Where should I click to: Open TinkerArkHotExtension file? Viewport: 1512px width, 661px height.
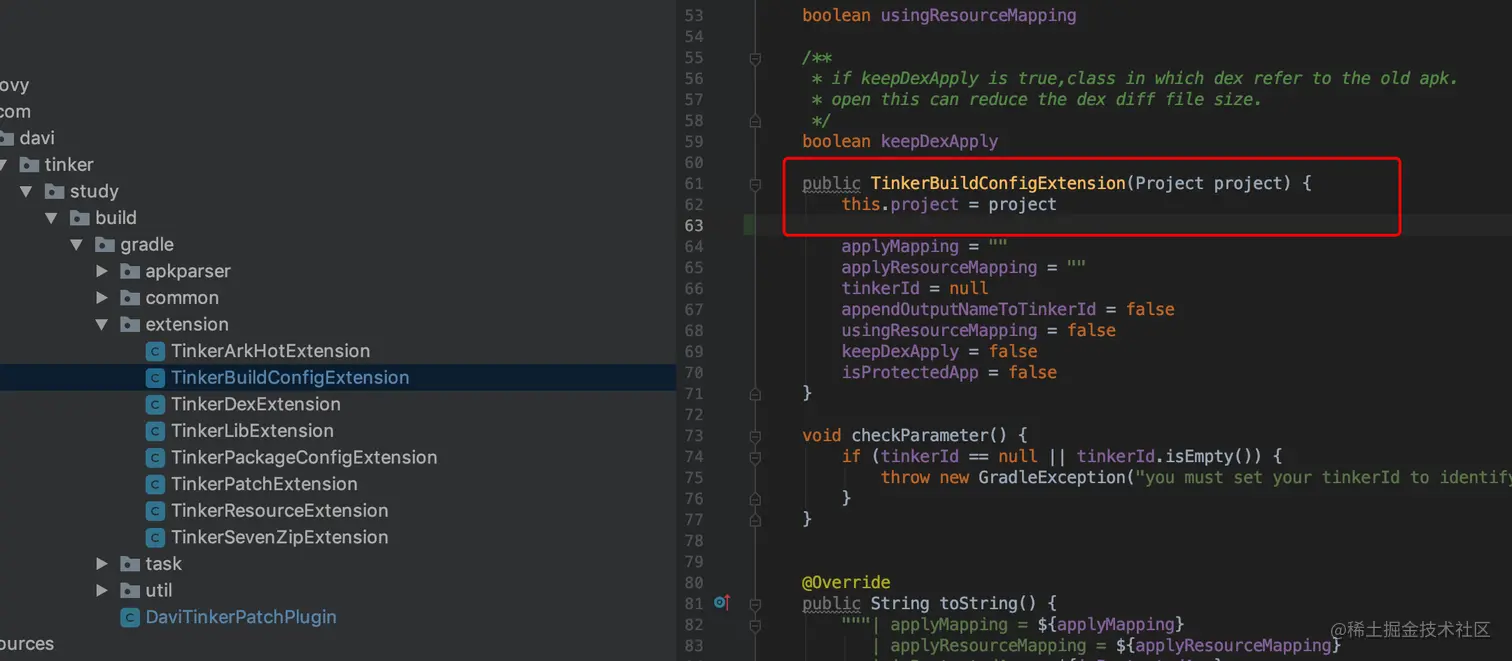point(270,351)
